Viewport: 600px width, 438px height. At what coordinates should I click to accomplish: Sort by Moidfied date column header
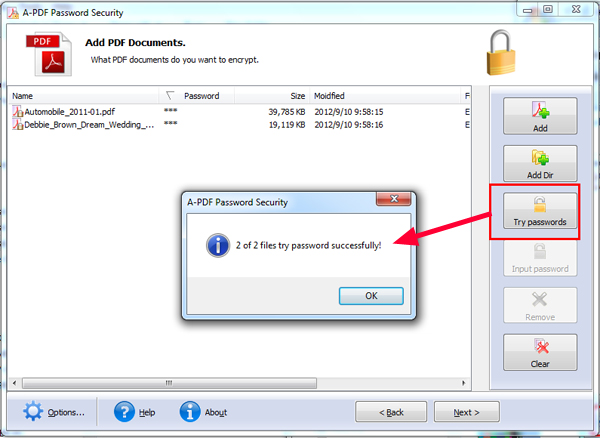[x=385, y=96]
